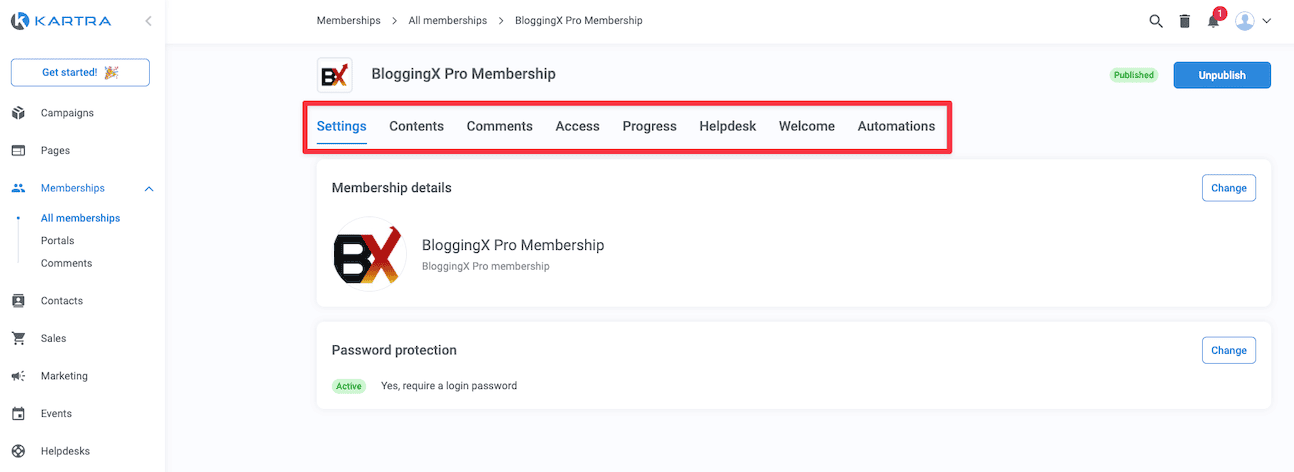Collapse the sidebar with the arrow

click(148, 21)
